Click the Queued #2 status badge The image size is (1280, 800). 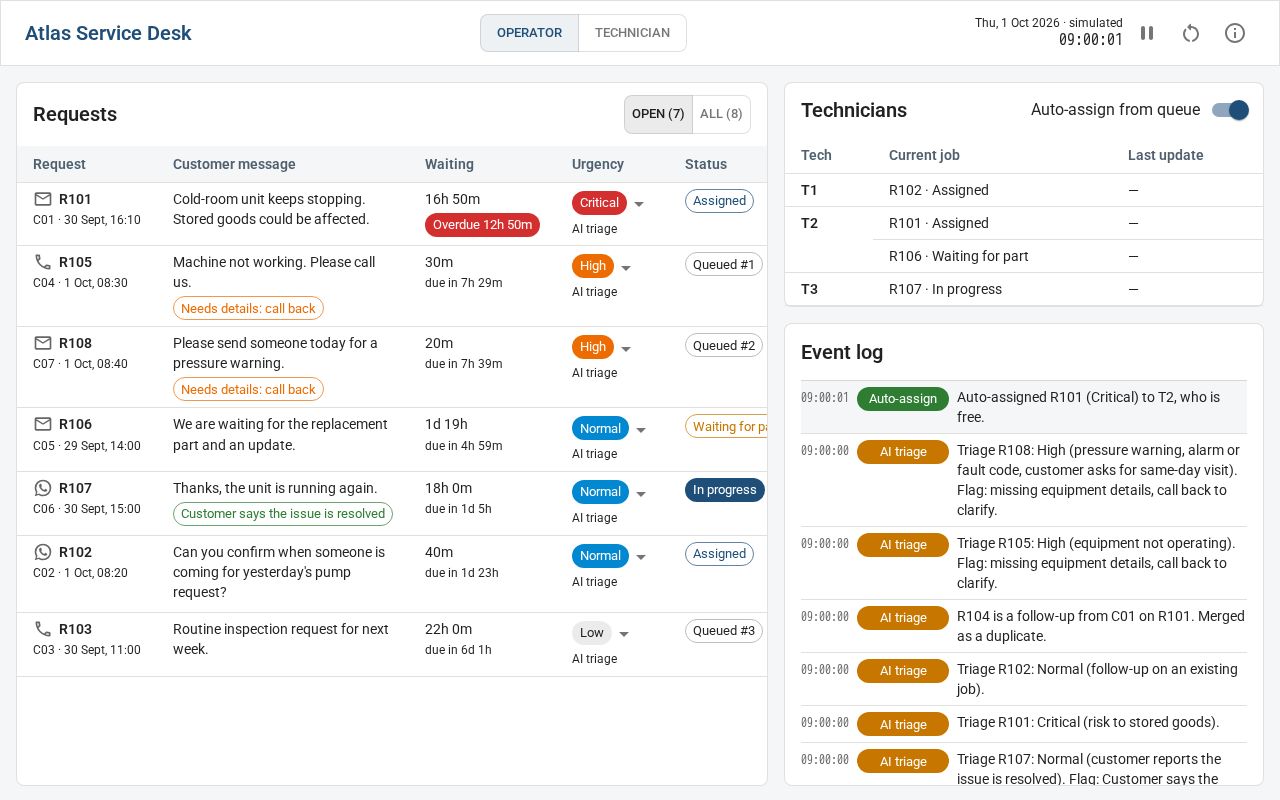pyautogui.click(x=724, y=346)
